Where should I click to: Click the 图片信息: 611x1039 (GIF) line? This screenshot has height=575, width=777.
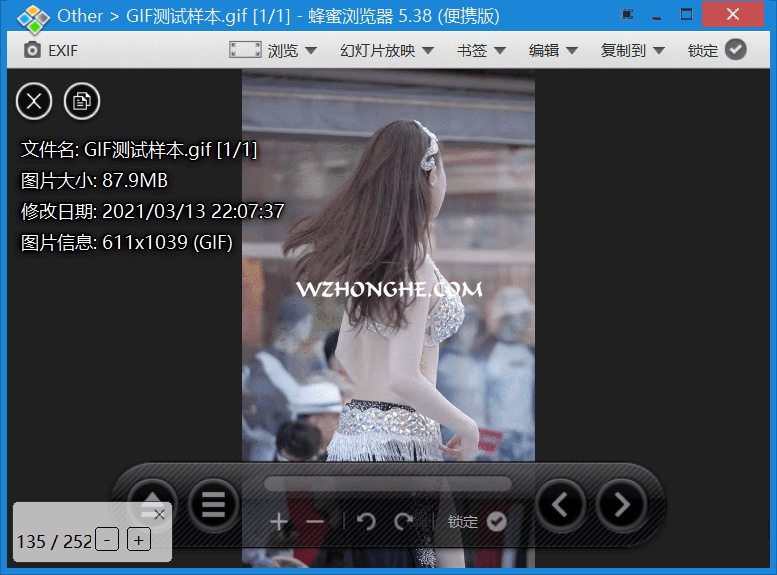[x=127, y=242]
